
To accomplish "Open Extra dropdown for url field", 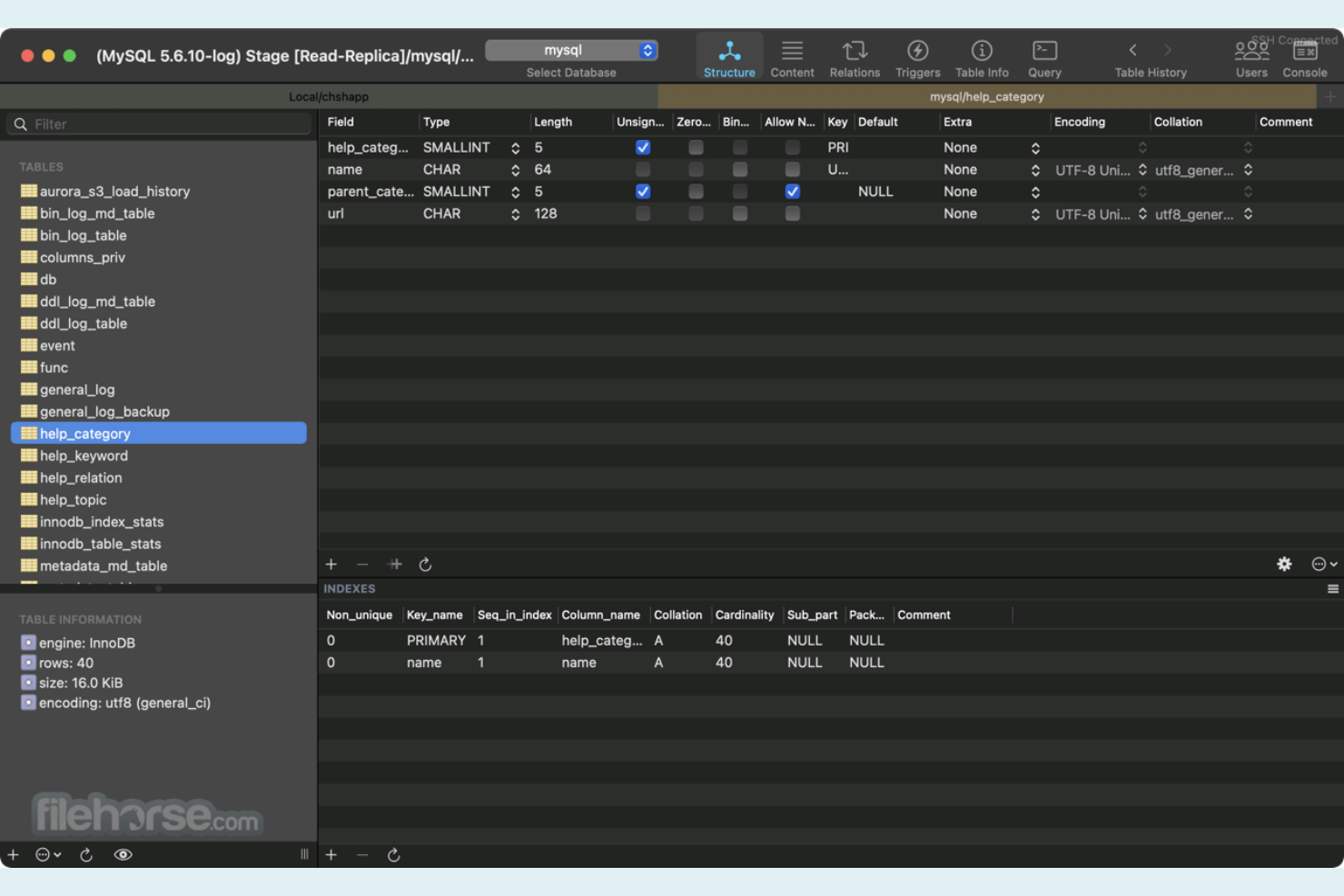I will pos(1035,214).
